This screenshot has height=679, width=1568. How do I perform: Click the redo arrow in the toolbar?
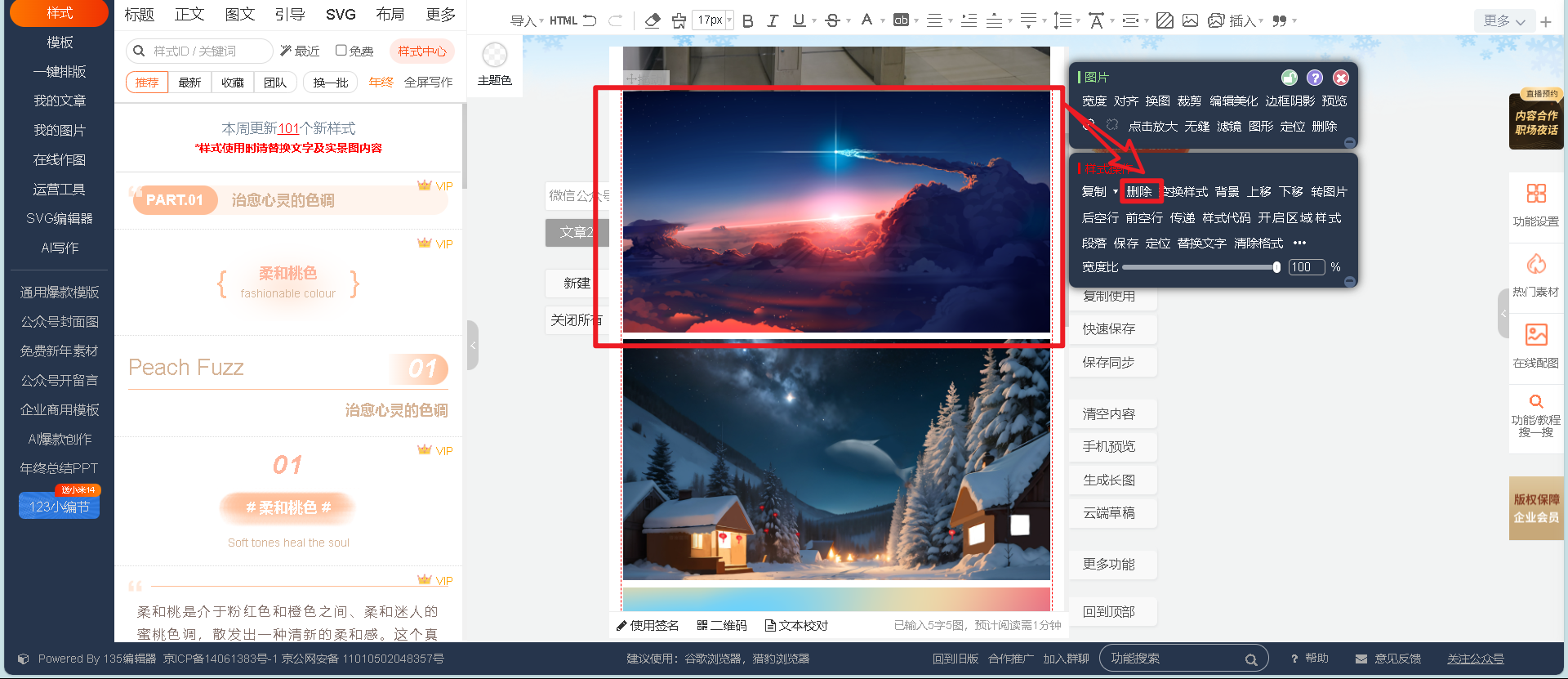click(616, 20)
